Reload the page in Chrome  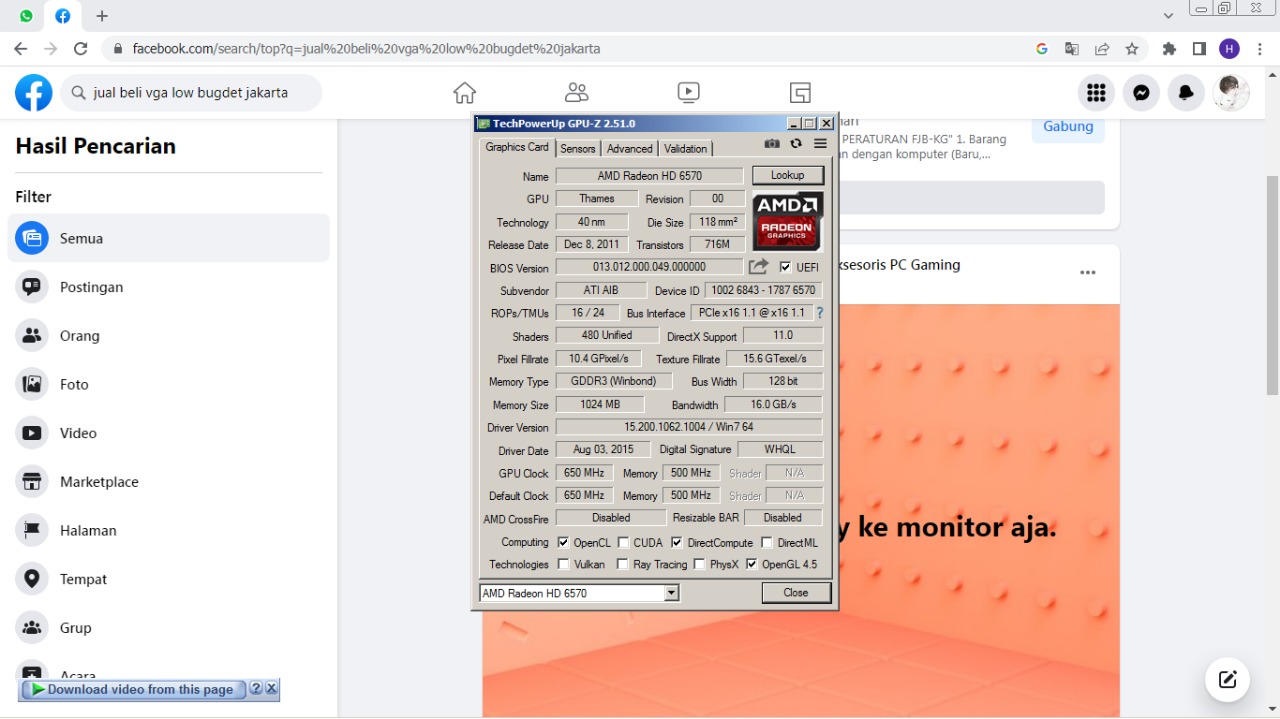(81, 48)
